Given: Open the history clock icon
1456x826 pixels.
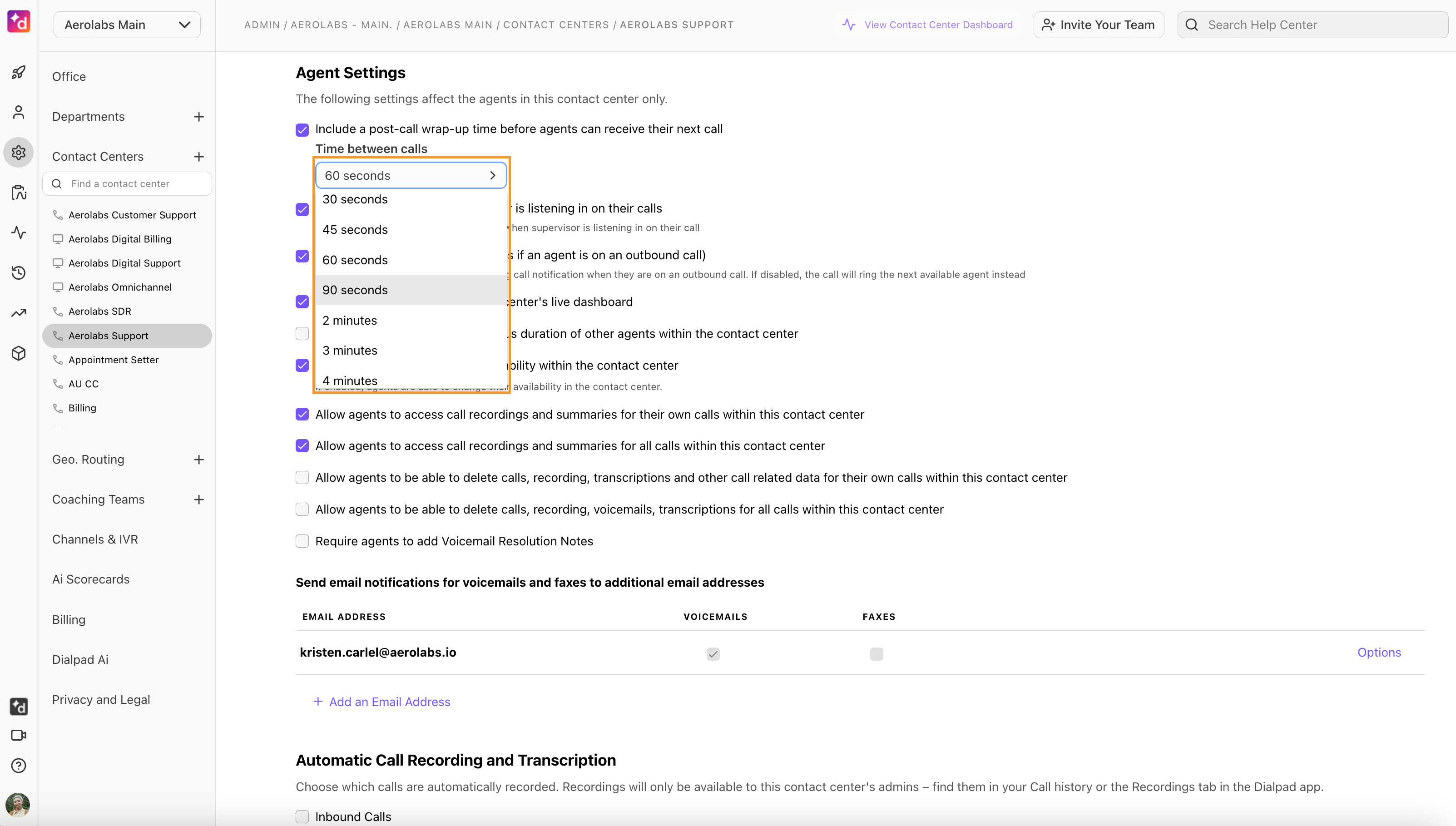Looking at the screenshot, I should (19, 273).
